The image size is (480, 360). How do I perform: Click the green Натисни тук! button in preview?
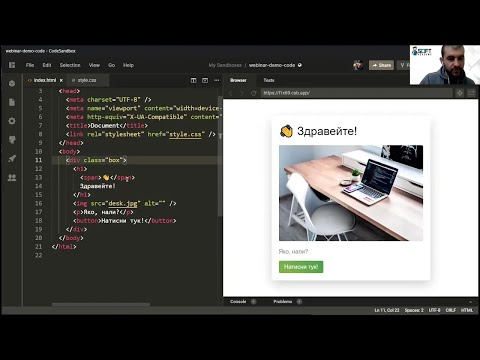(301, 267)
